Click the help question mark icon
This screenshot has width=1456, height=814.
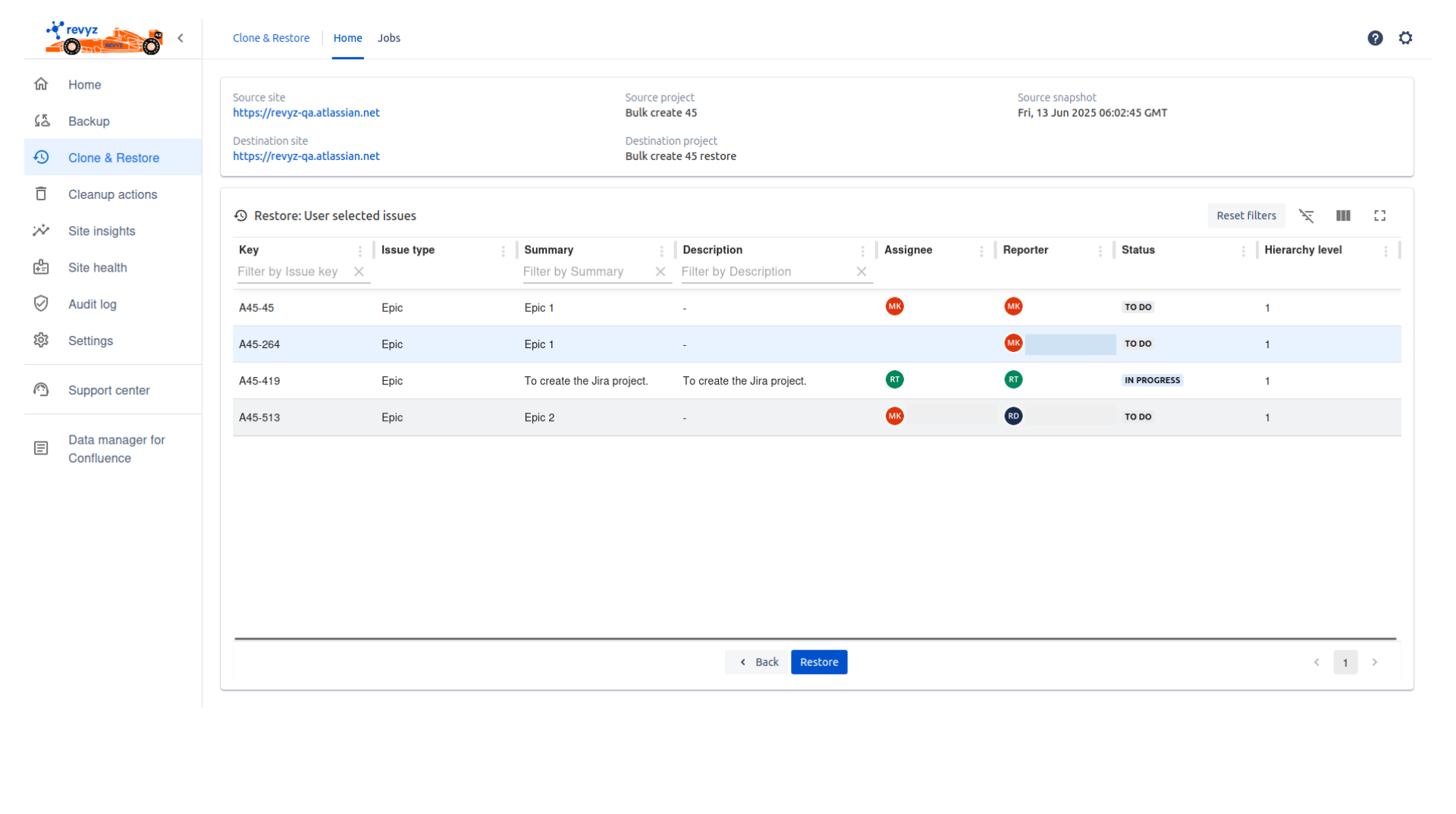tap(1375, 38)
